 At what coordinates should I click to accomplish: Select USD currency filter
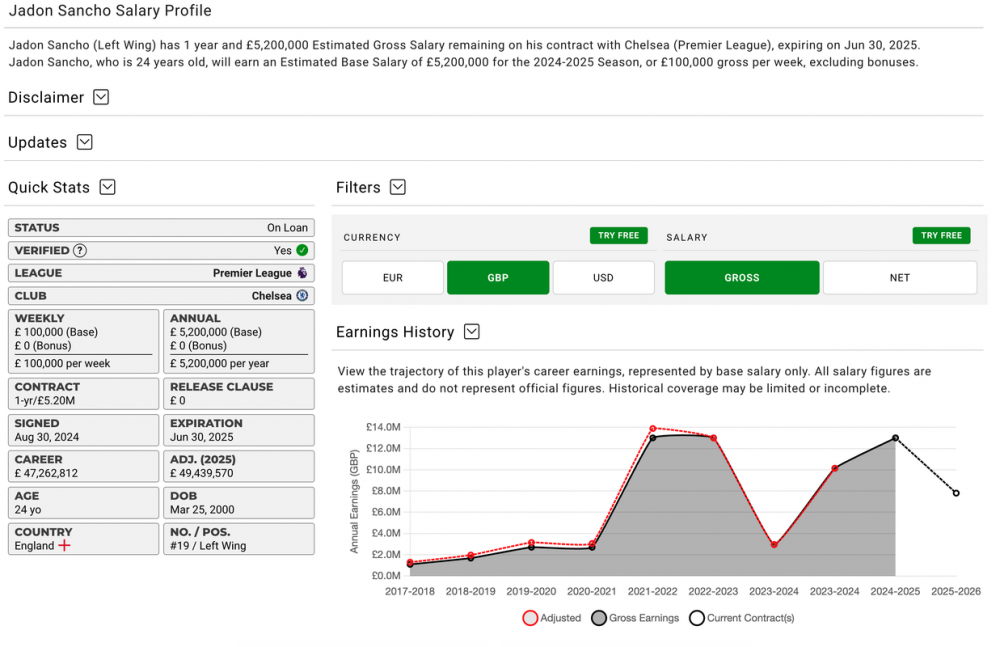click(603, 278)
